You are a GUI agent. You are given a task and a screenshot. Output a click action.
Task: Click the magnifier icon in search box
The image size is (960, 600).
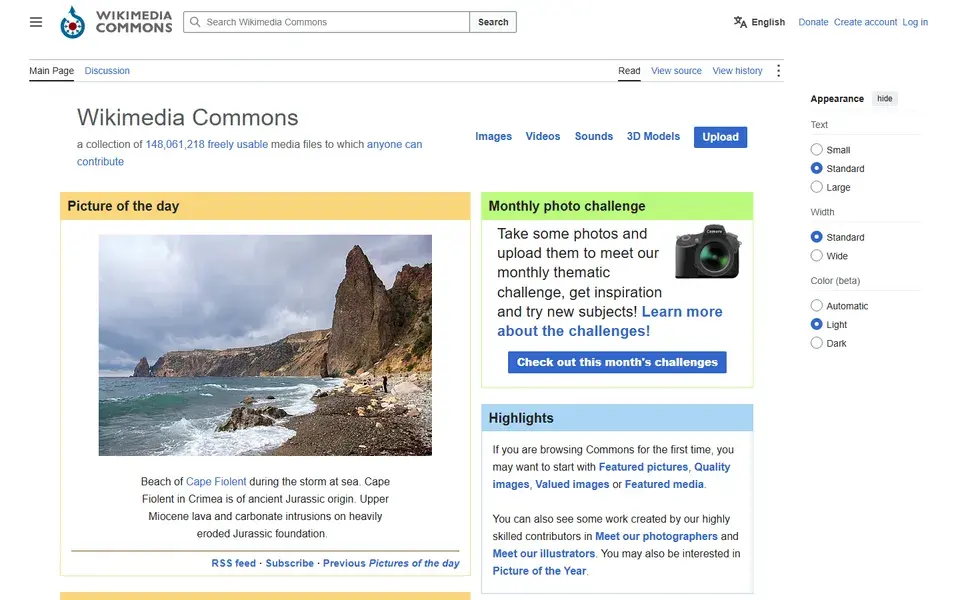[195, 22]
